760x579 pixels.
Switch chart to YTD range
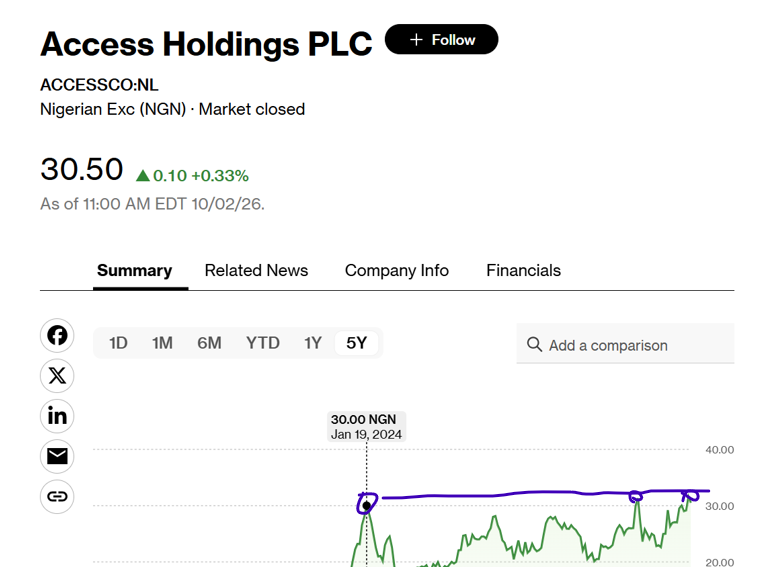click(x=263, y=343)
